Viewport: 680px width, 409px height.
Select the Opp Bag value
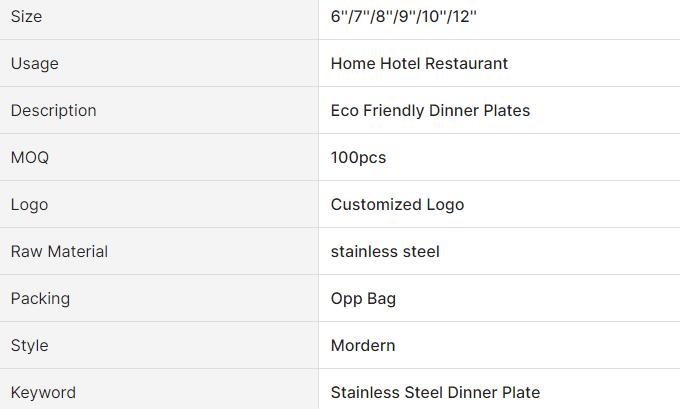(364, 299)
